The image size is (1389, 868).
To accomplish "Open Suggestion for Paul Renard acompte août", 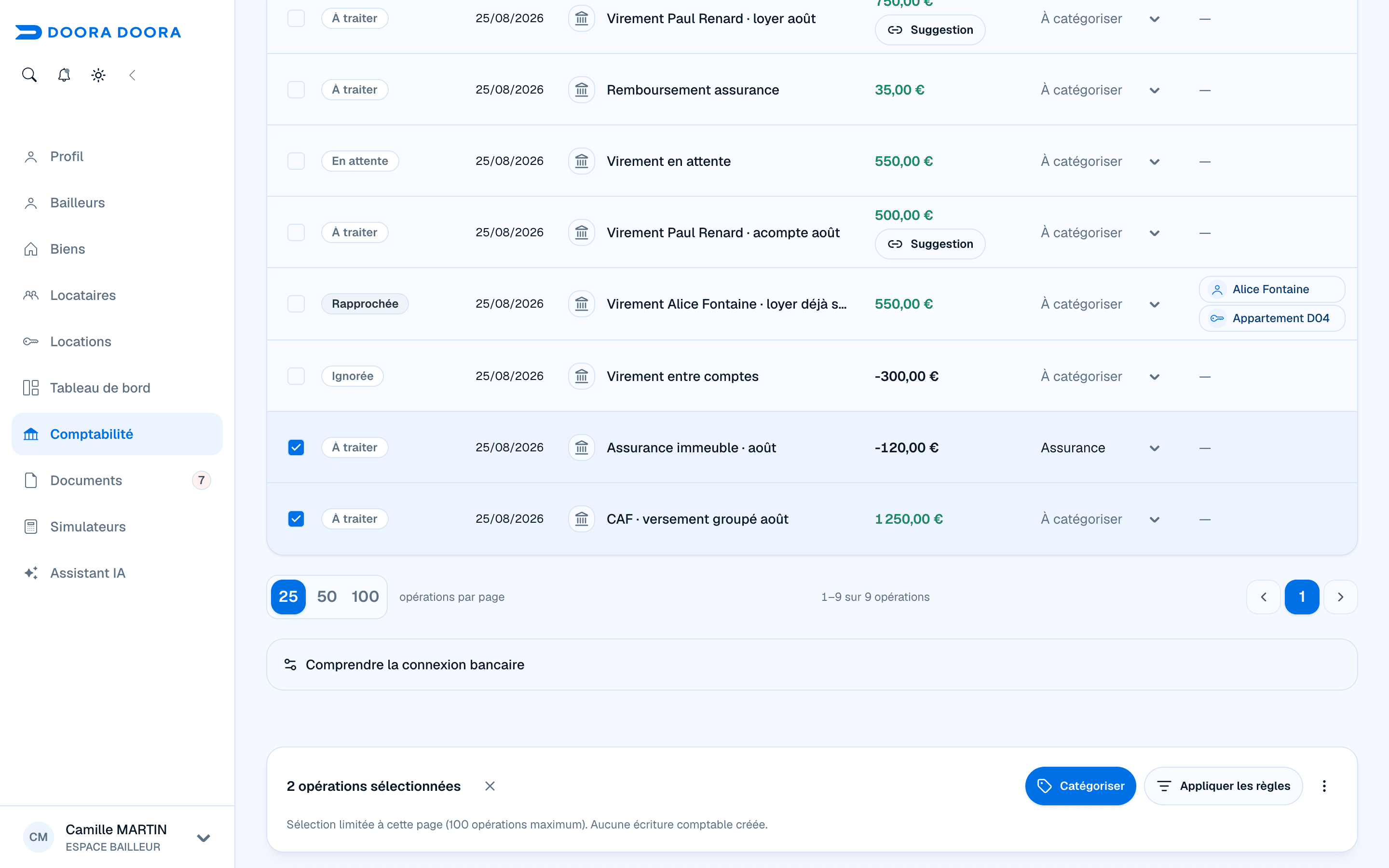I will (930, 244).
